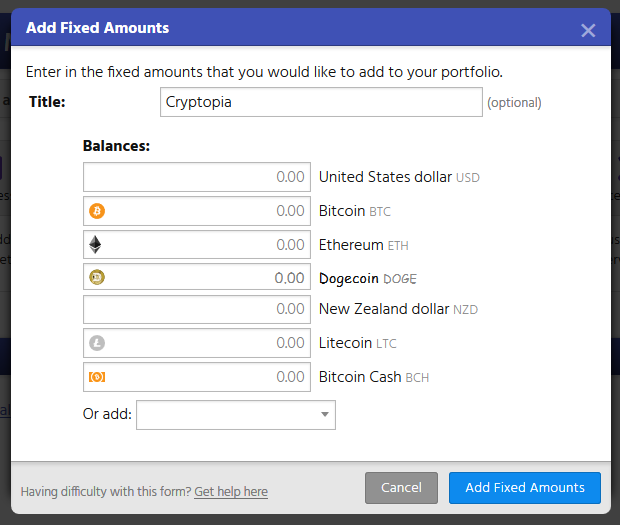Viewport: 620px width, 525px height.
Task: Click the Litecoin icon
Action: coord(97,343)
